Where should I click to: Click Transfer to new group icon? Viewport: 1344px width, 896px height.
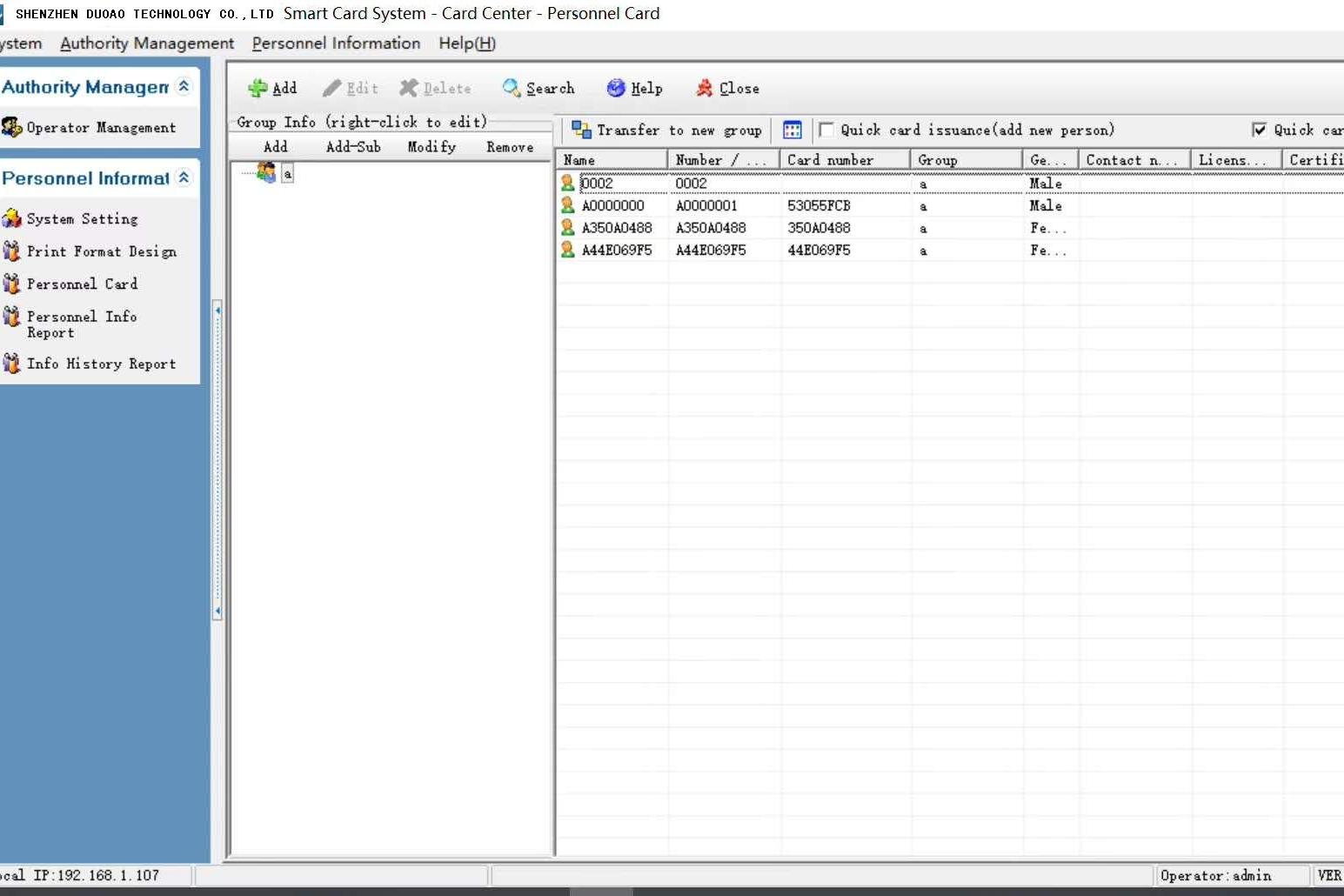click(x=581, y=130)
